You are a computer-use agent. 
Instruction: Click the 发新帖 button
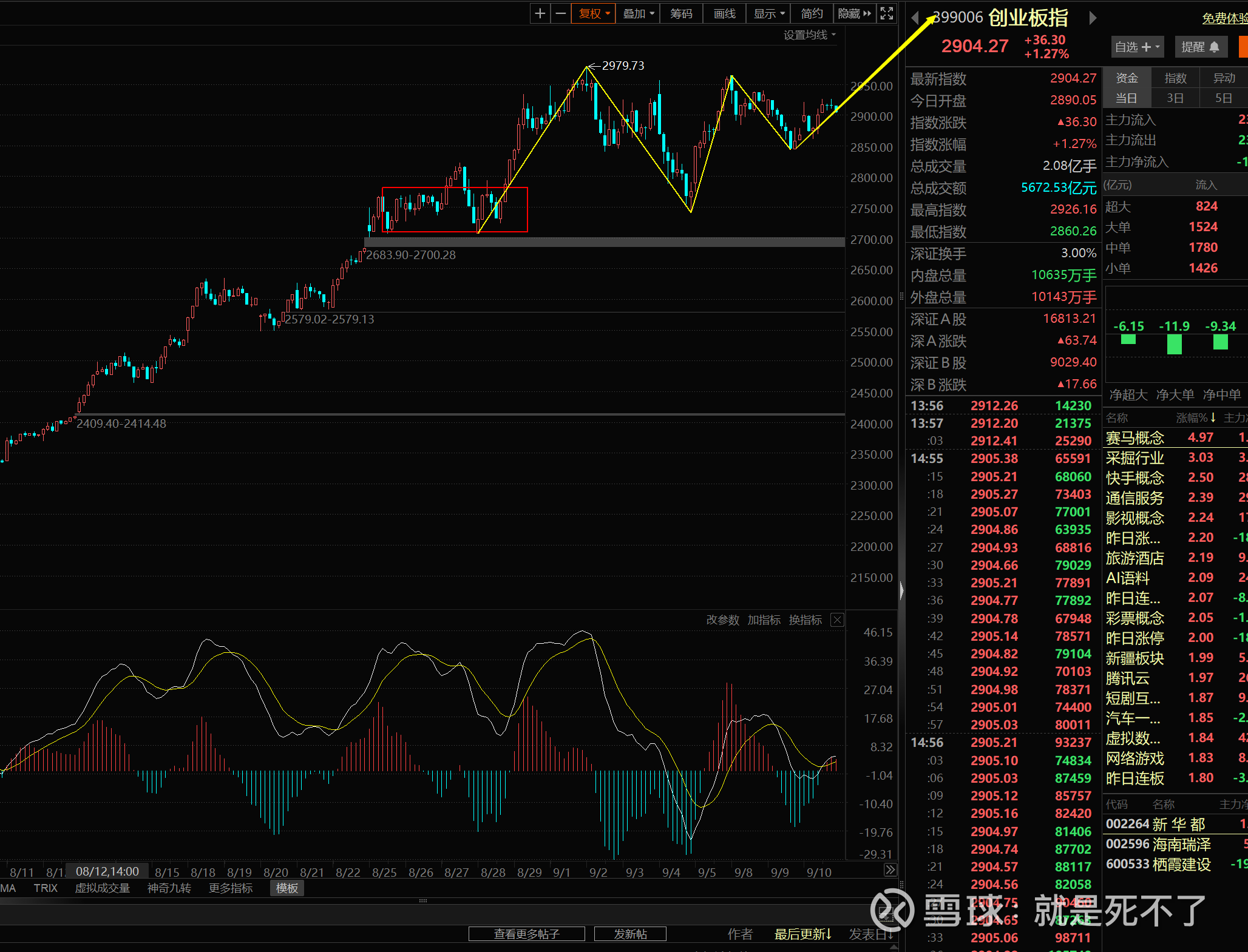pyautogui.click(x=630, y=934)
